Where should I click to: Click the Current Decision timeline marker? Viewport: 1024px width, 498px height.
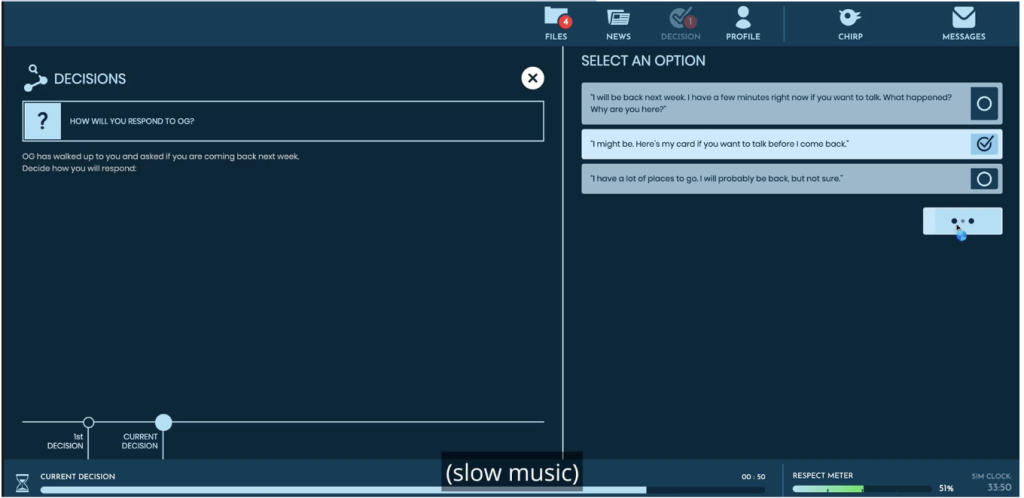163,422
